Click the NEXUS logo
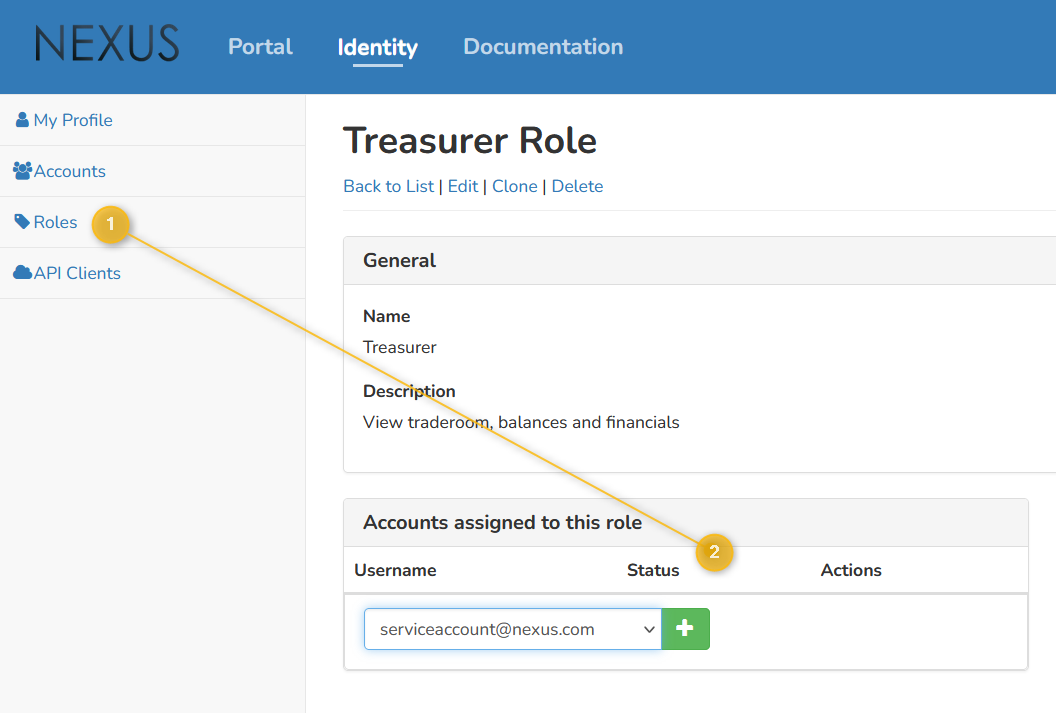The width and height of the screenshot is (1056, 713). 107,45
